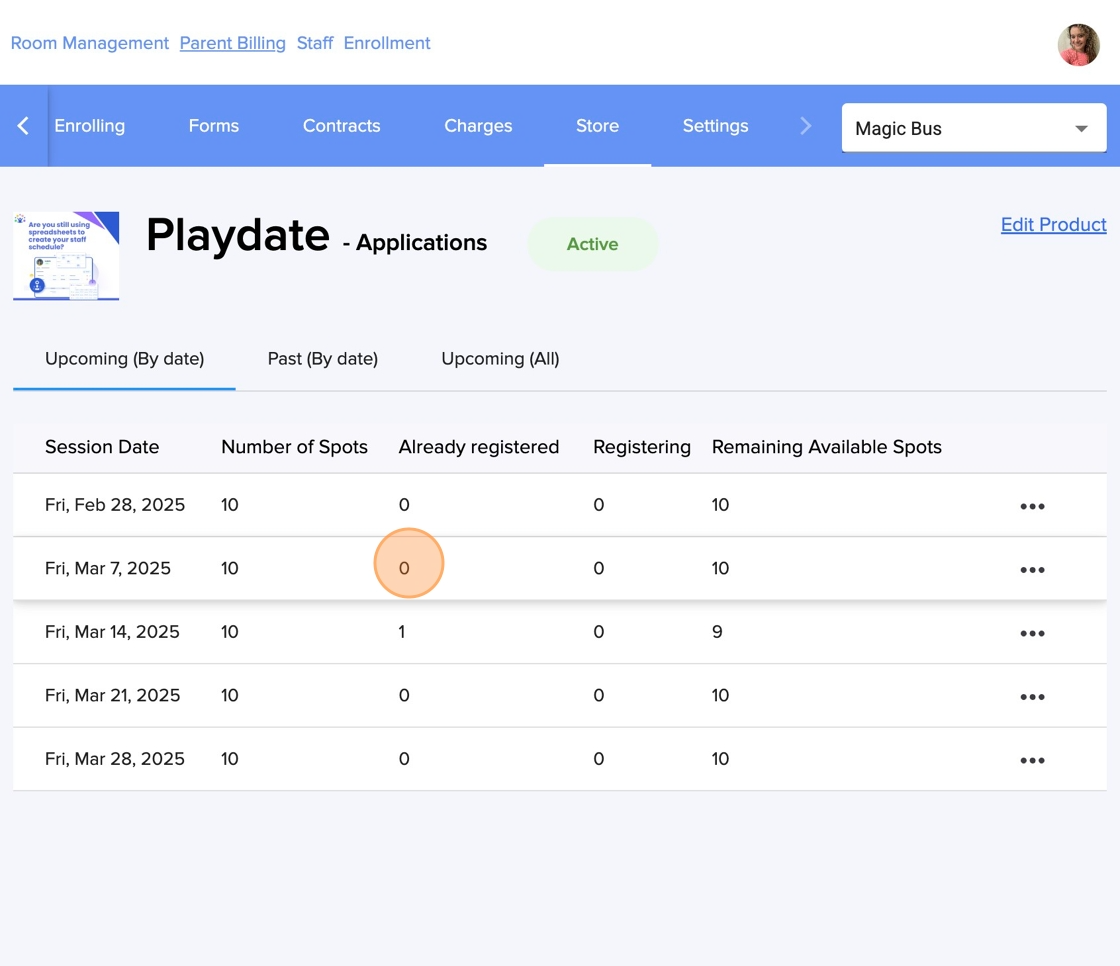1120x966 pixels.
Task: Click Already registered 0 in Mar 7 row
Action: point(404,568)
